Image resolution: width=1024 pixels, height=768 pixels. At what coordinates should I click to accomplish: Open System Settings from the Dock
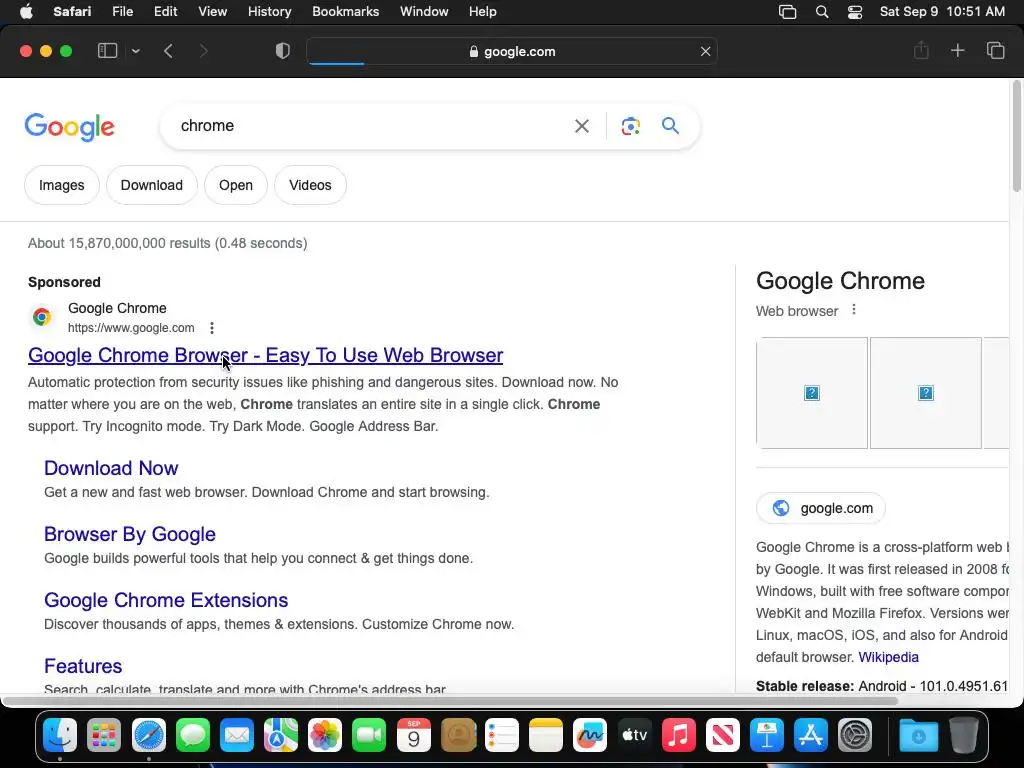point(855,735)
